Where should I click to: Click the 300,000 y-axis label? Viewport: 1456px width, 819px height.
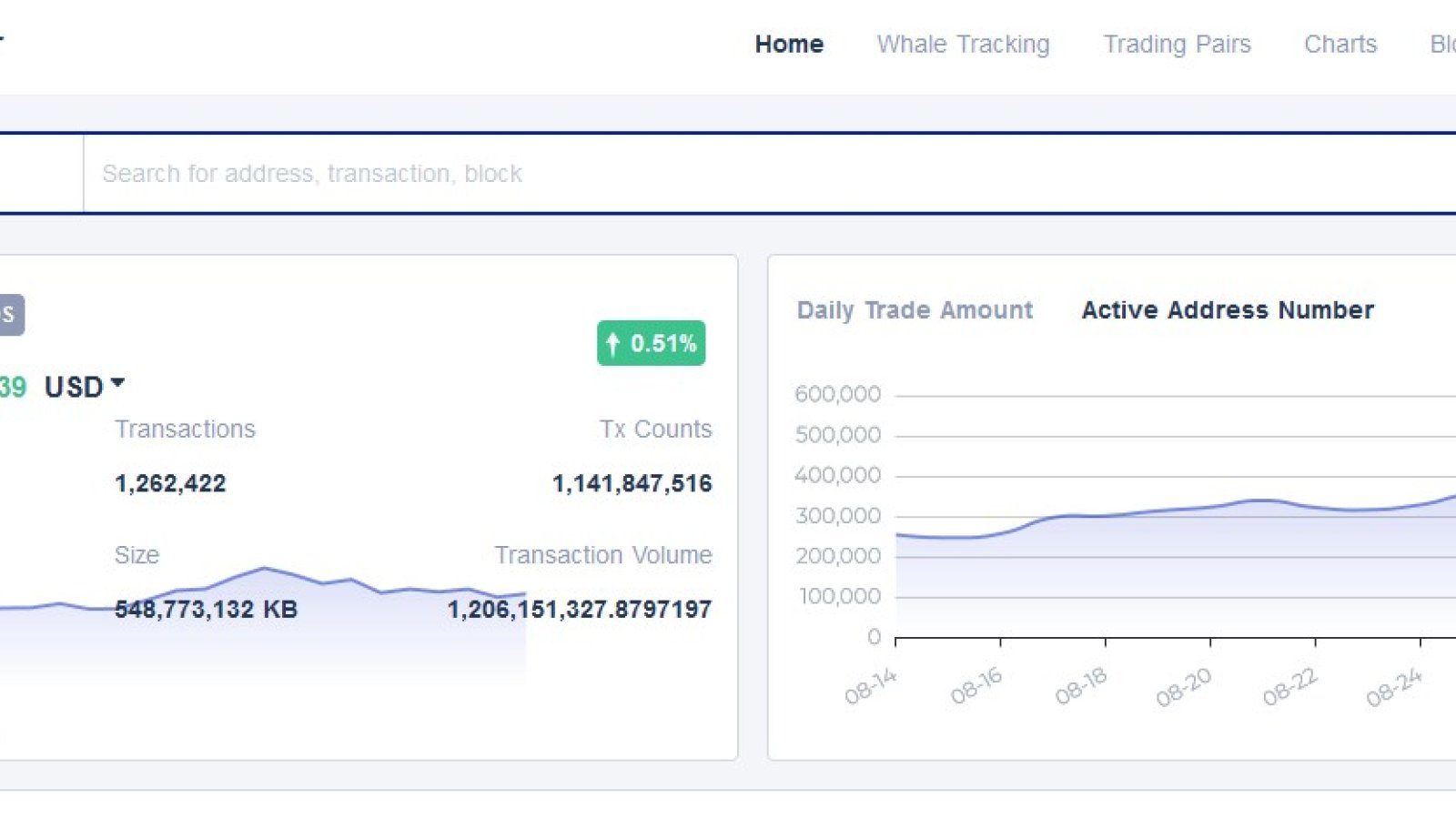pos(837,515)
